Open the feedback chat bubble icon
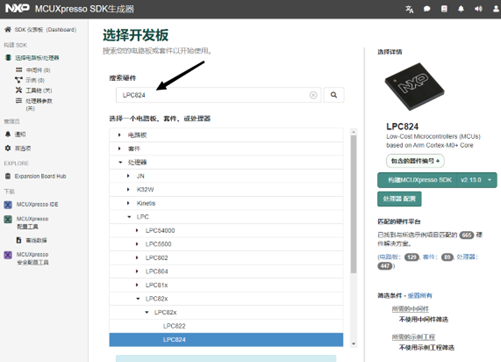 coord(427,9)
